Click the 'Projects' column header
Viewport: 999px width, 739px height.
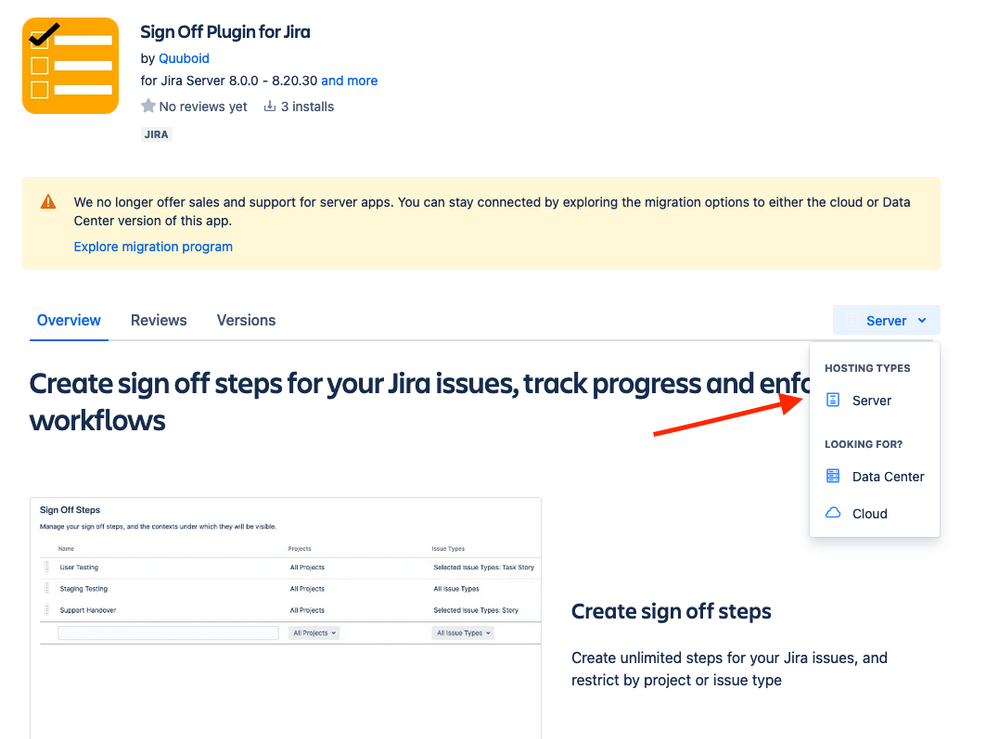coord(299,549)
